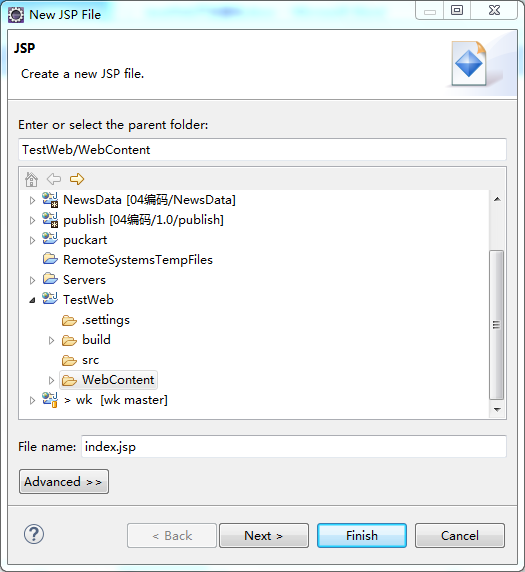Expand the Servers folder node
This screenshot has height=572, width=525.
(x=32, y=280)
